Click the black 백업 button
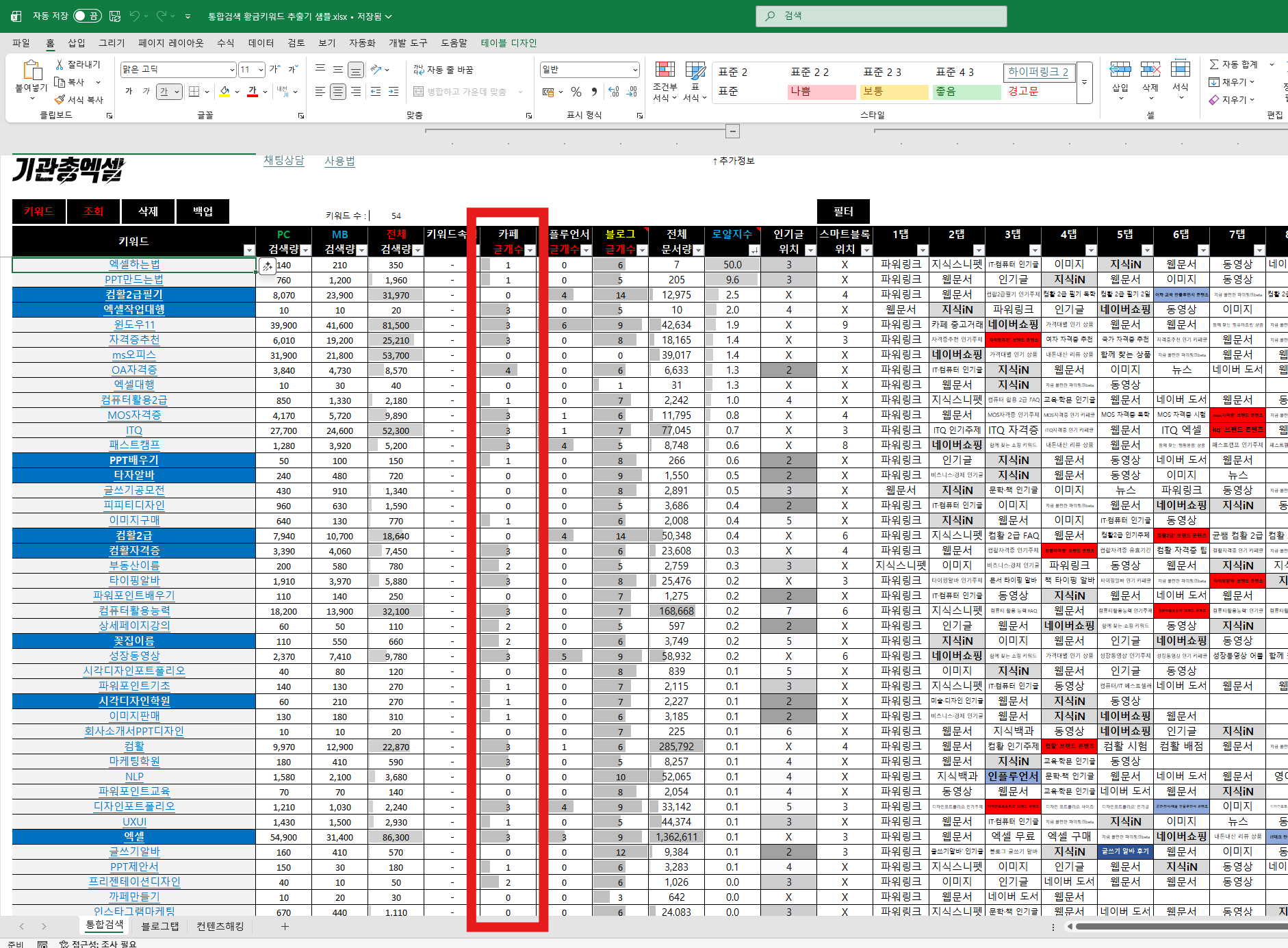This screenshot has width=1288, height=948. [203, 212]
